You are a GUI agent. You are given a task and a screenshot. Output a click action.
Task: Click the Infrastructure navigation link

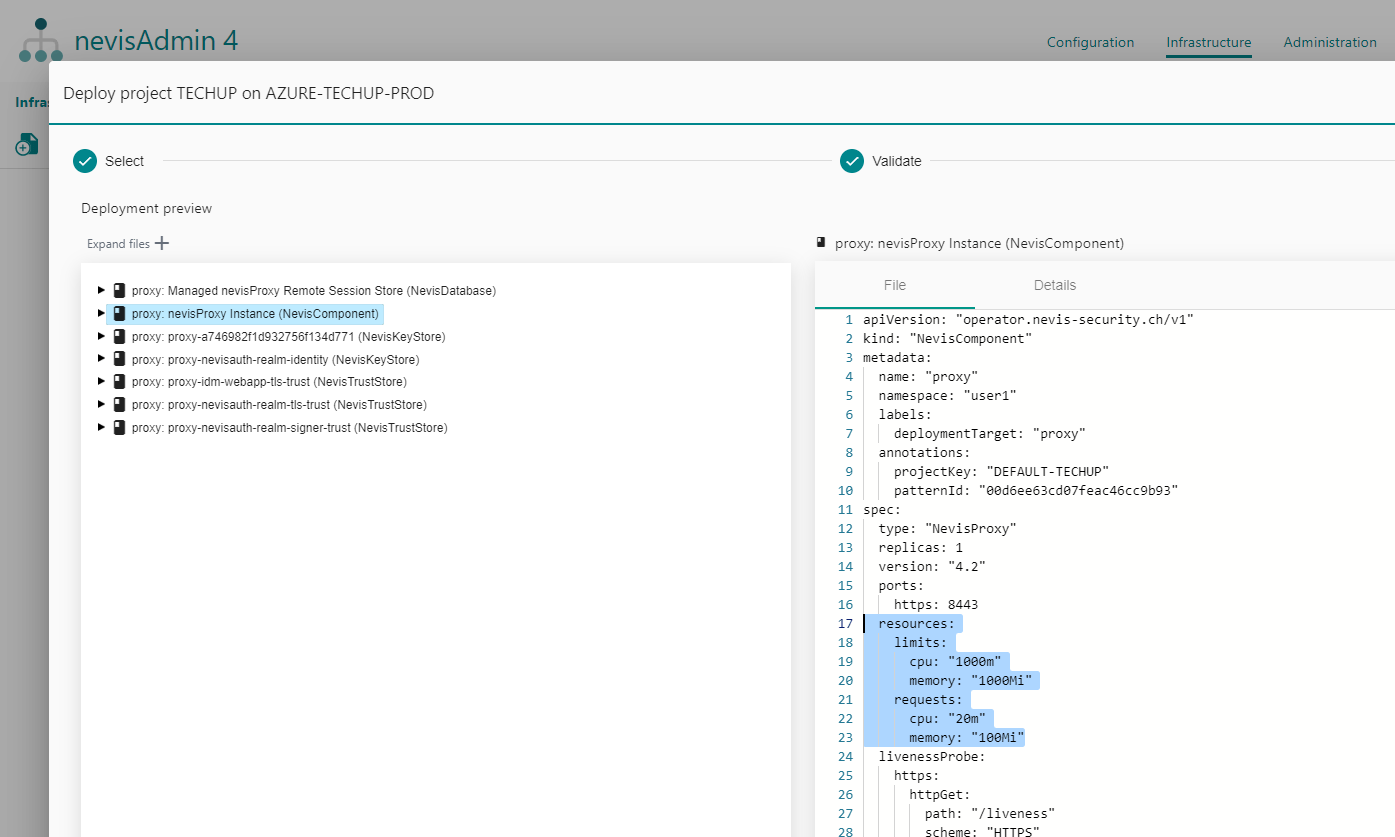coord(1208,42)
